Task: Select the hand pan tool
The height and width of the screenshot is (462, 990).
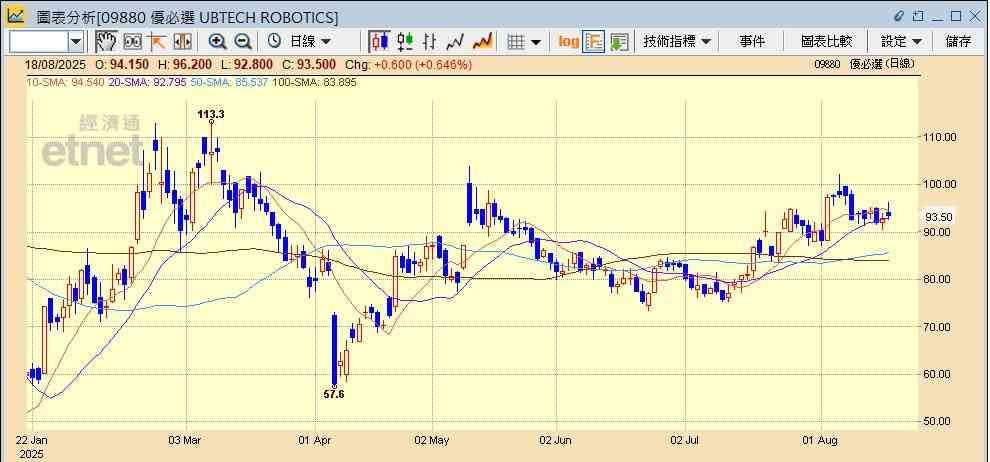Action: pyautogui.click(x=106, y=42)
